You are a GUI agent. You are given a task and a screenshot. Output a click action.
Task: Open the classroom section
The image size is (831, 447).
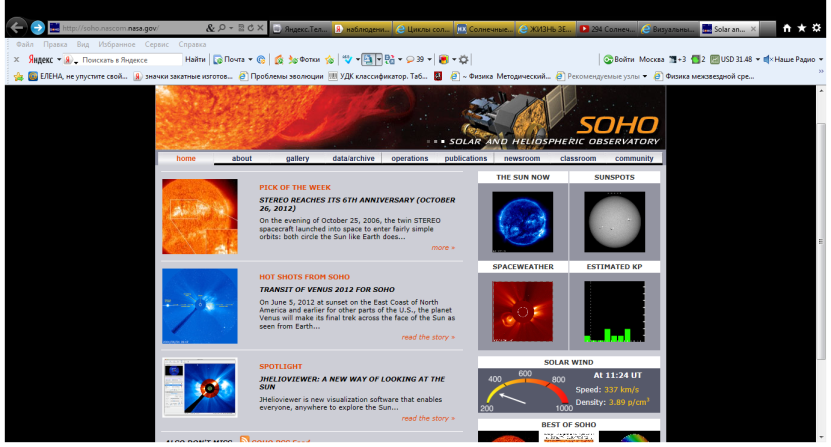[x=578, y=158]
